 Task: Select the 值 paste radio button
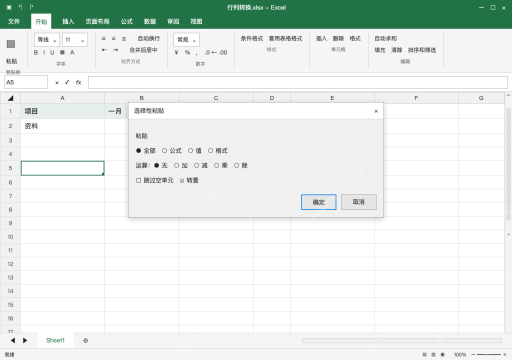pos(190,151)
